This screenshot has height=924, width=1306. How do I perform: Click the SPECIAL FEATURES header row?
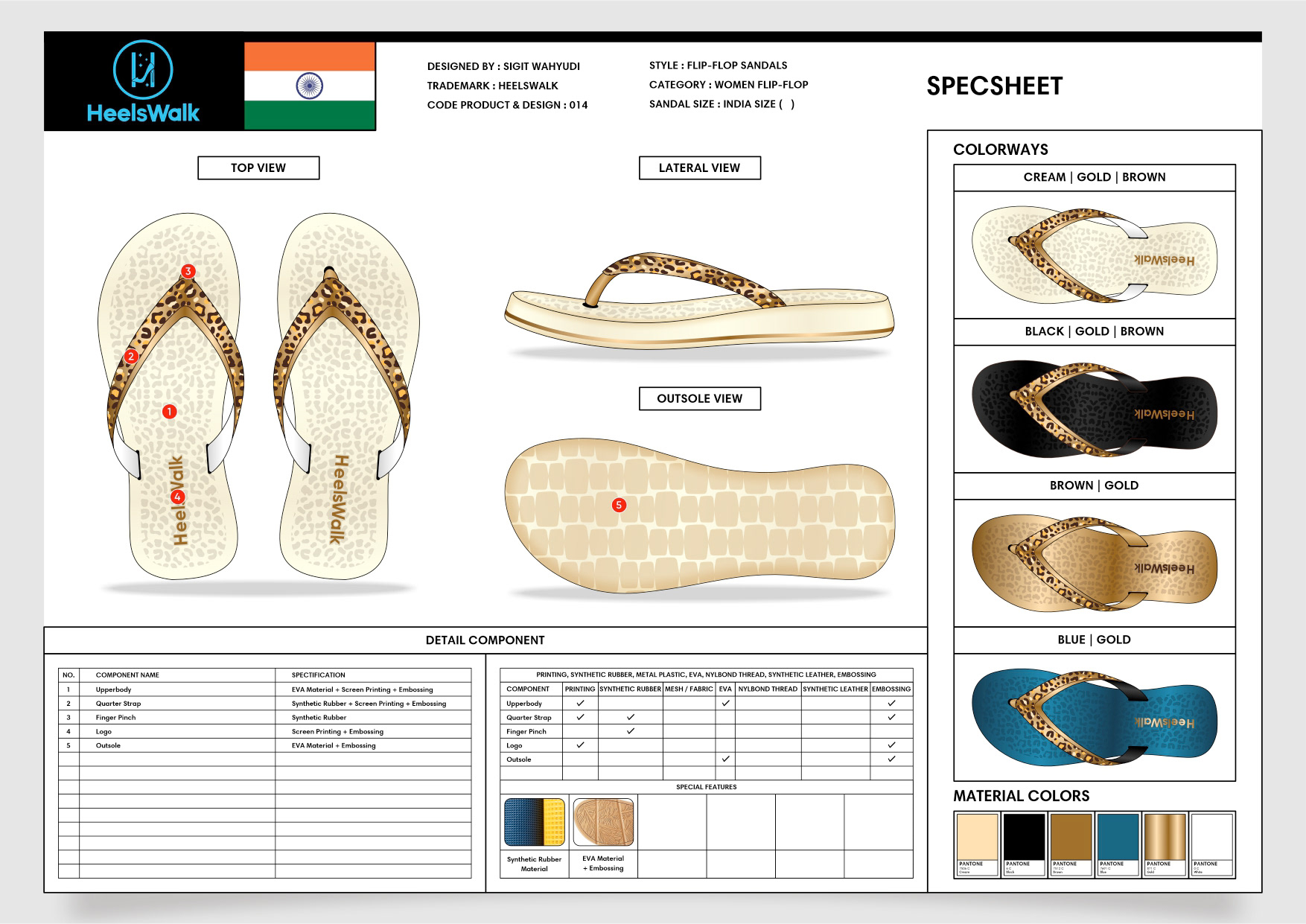707,786
